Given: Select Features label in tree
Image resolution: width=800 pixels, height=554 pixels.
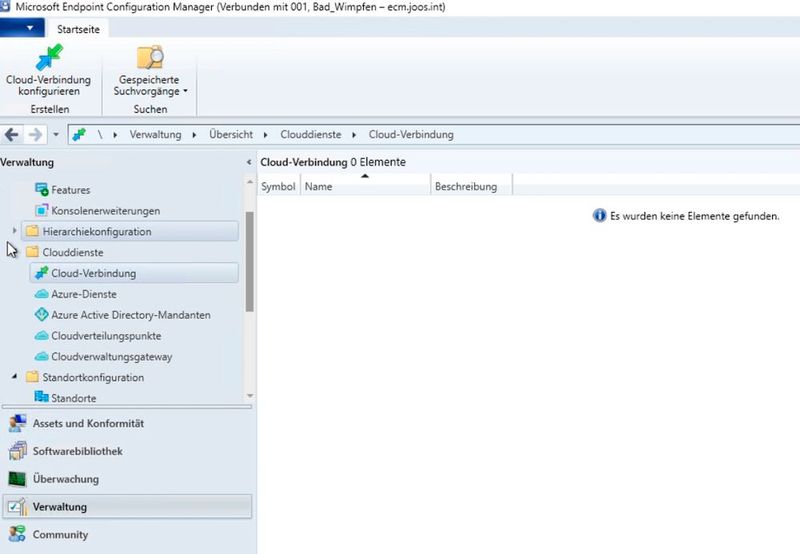Looking at the screenshot, I should 70,190.
